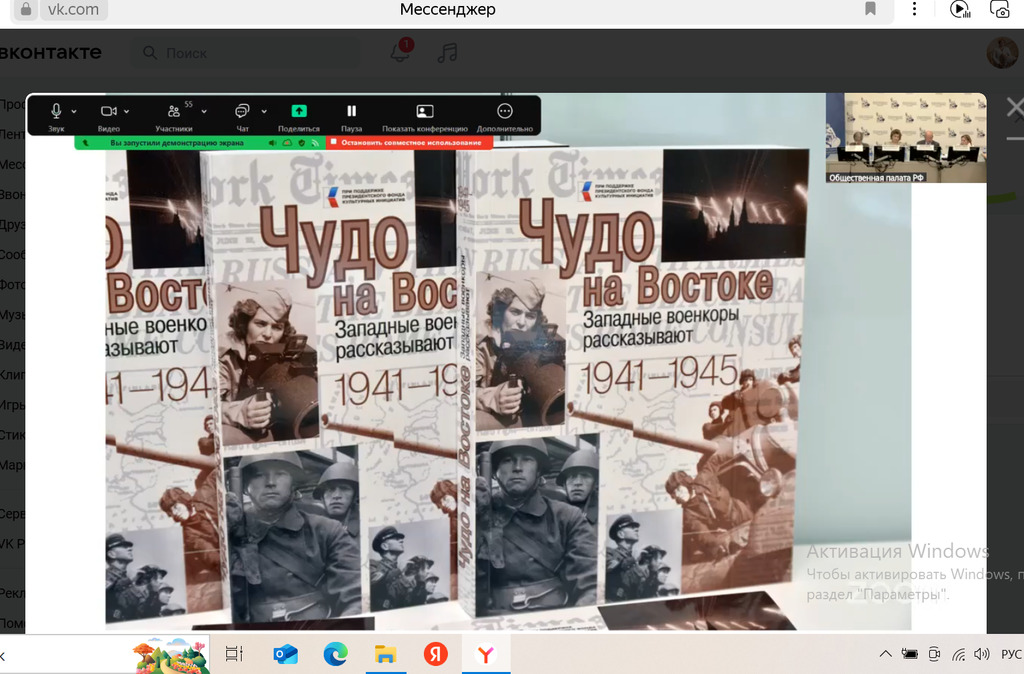Open the VK music note icon
This screenshot has width=1024, height=674.
pyautogui.click(x=447, y=53)
